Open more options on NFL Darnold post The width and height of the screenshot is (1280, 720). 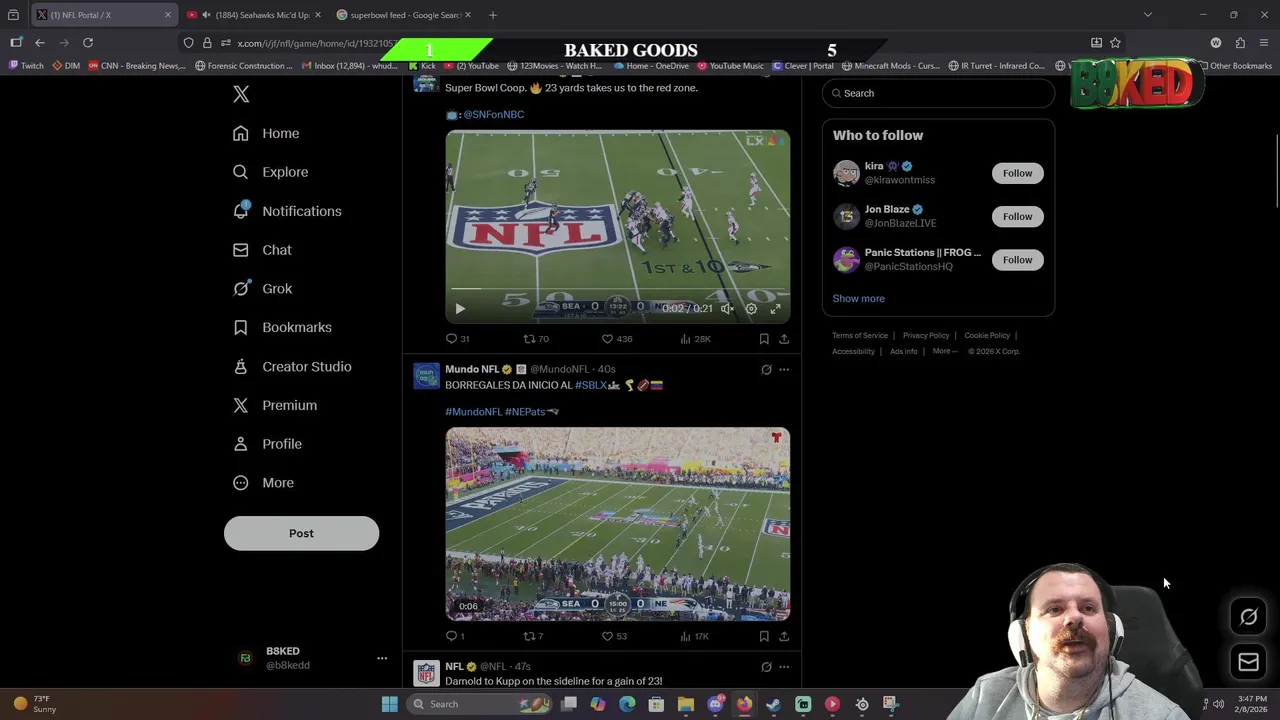[784, 667]
